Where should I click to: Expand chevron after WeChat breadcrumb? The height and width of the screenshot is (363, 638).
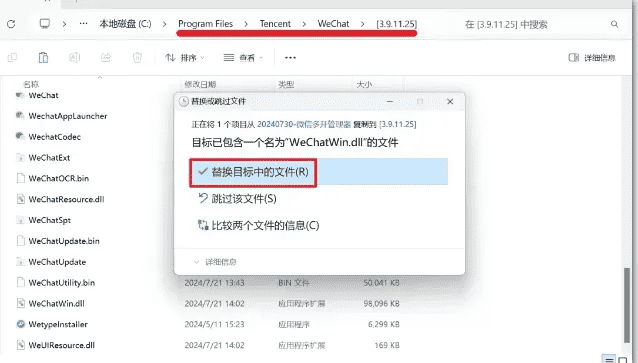362,24
